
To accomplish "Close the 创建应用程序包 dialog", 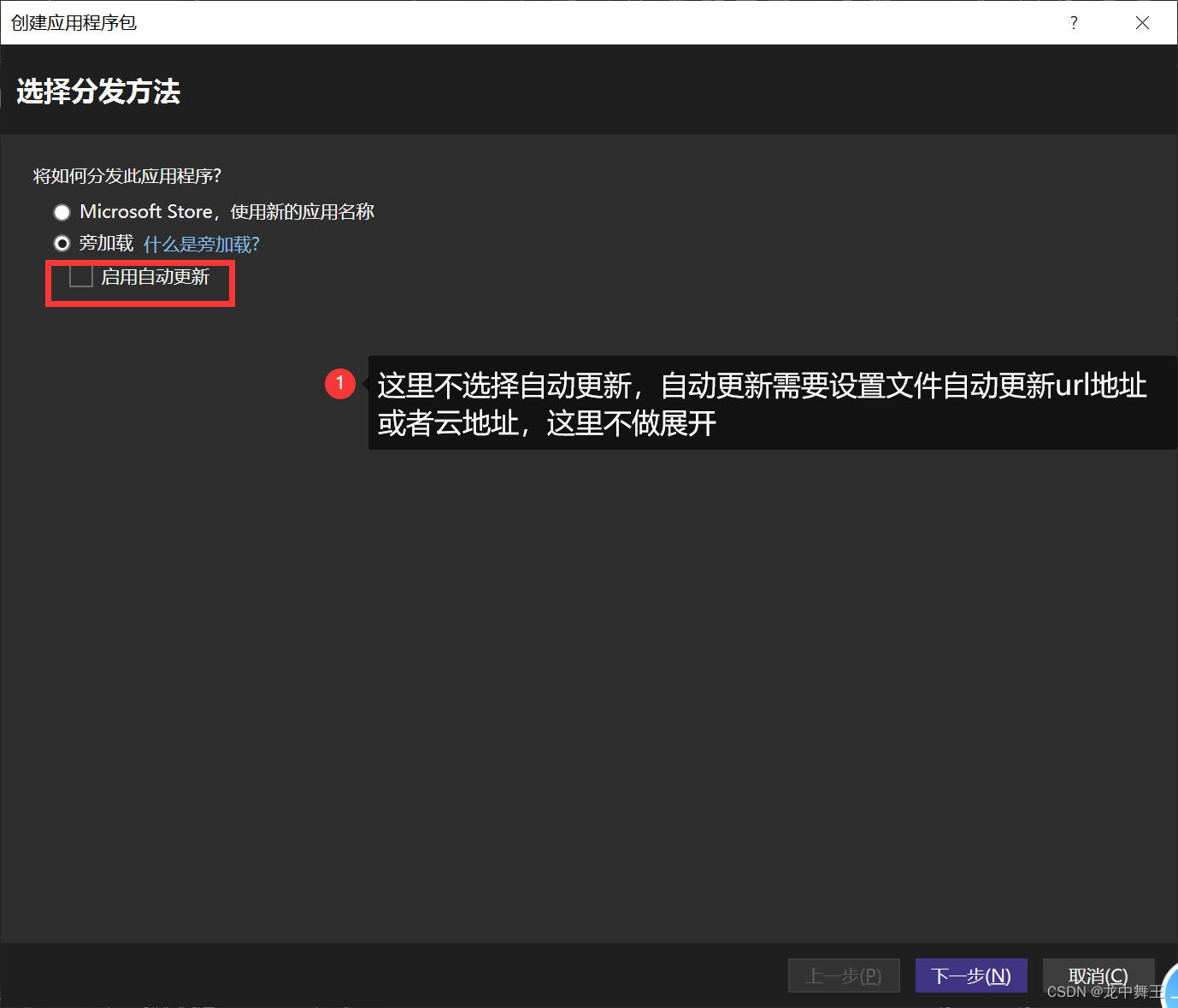I will click(1142, 23).
